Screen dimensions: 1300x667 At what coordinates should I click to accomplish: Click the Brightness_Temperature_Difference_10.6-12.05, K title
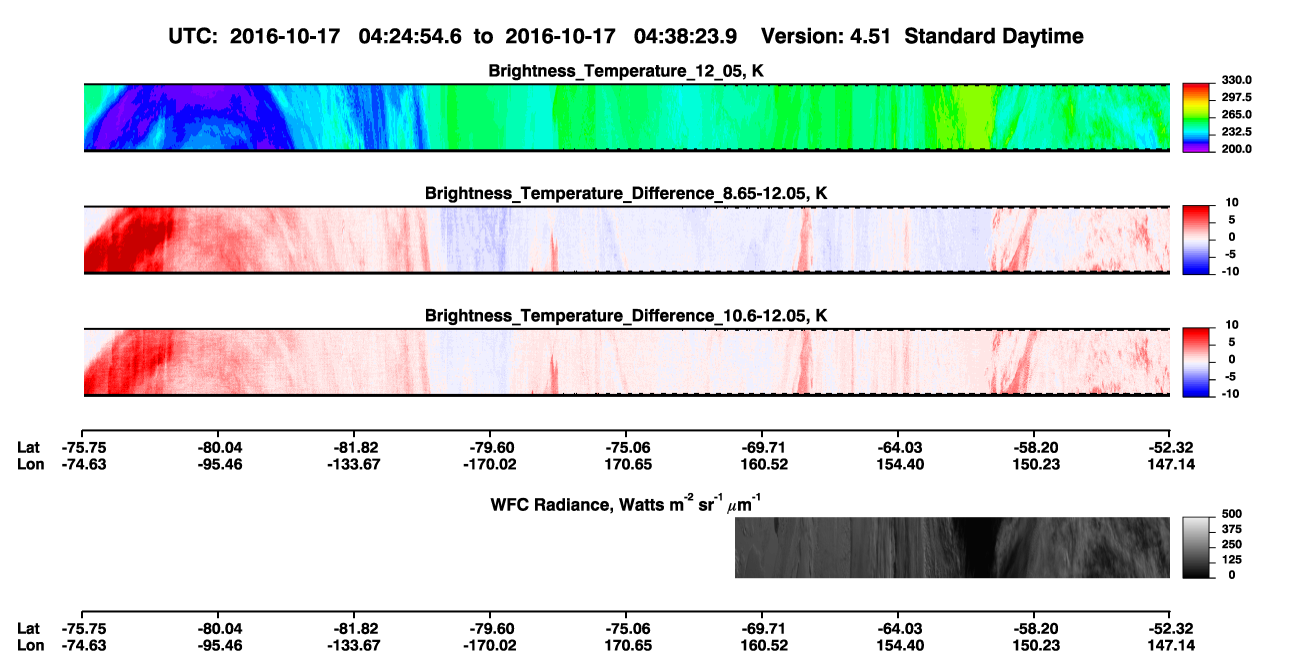[626, 316]
